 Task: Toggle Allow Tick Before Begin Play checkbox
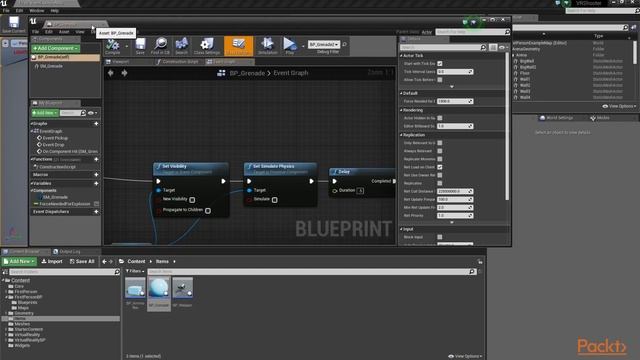point(440,80)
